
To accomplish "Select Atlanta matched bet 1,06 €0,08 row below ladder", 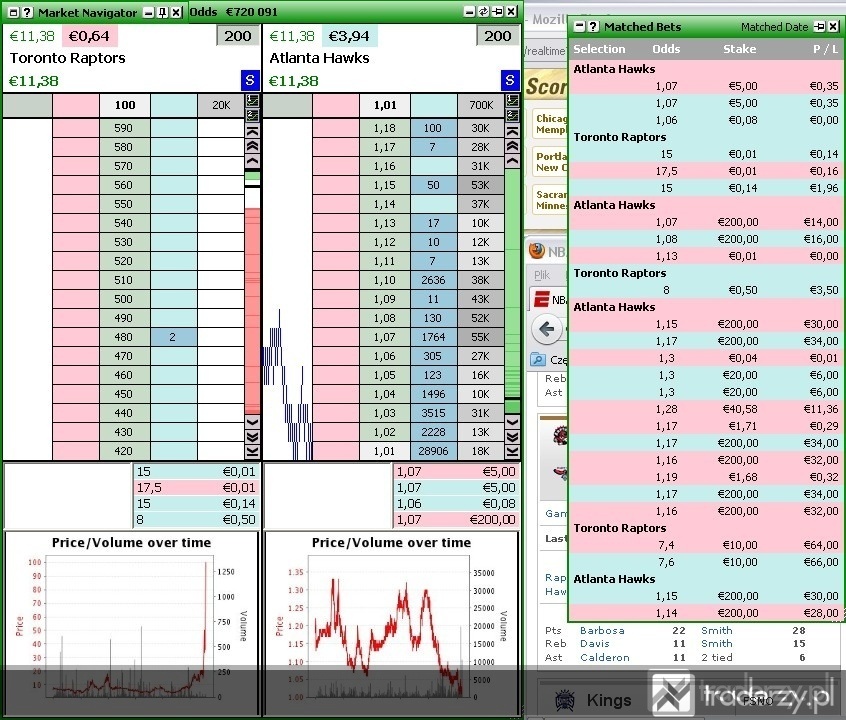I will pyautogui.click(x=456, y=504).
